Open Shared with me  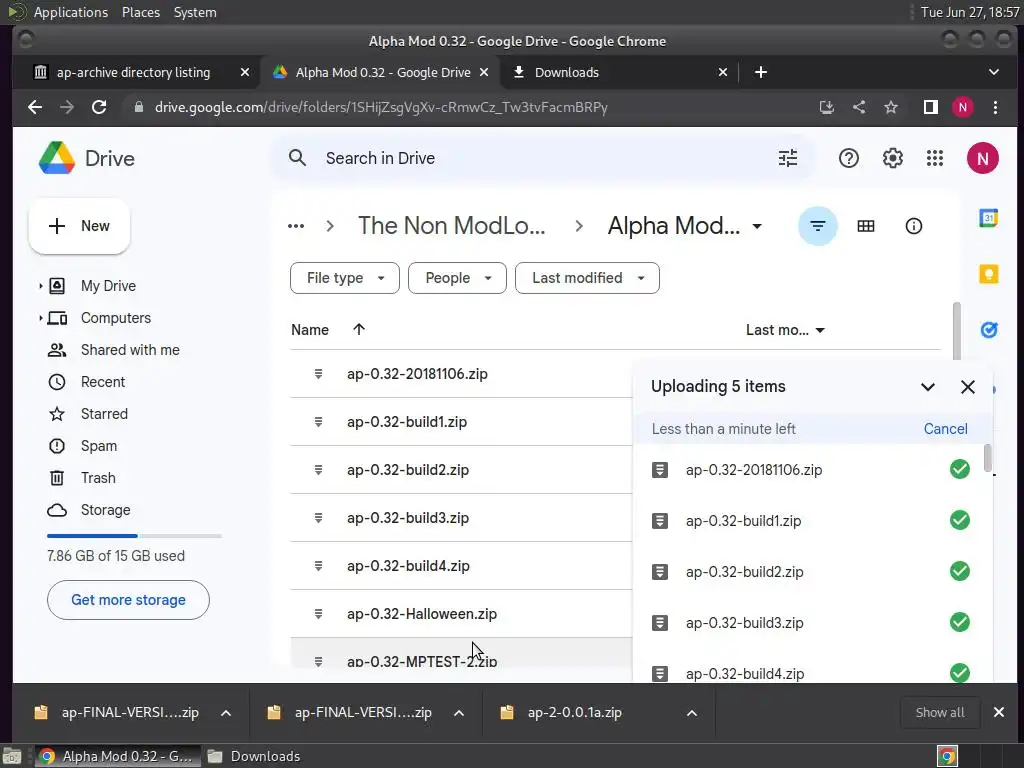point(130,350)
